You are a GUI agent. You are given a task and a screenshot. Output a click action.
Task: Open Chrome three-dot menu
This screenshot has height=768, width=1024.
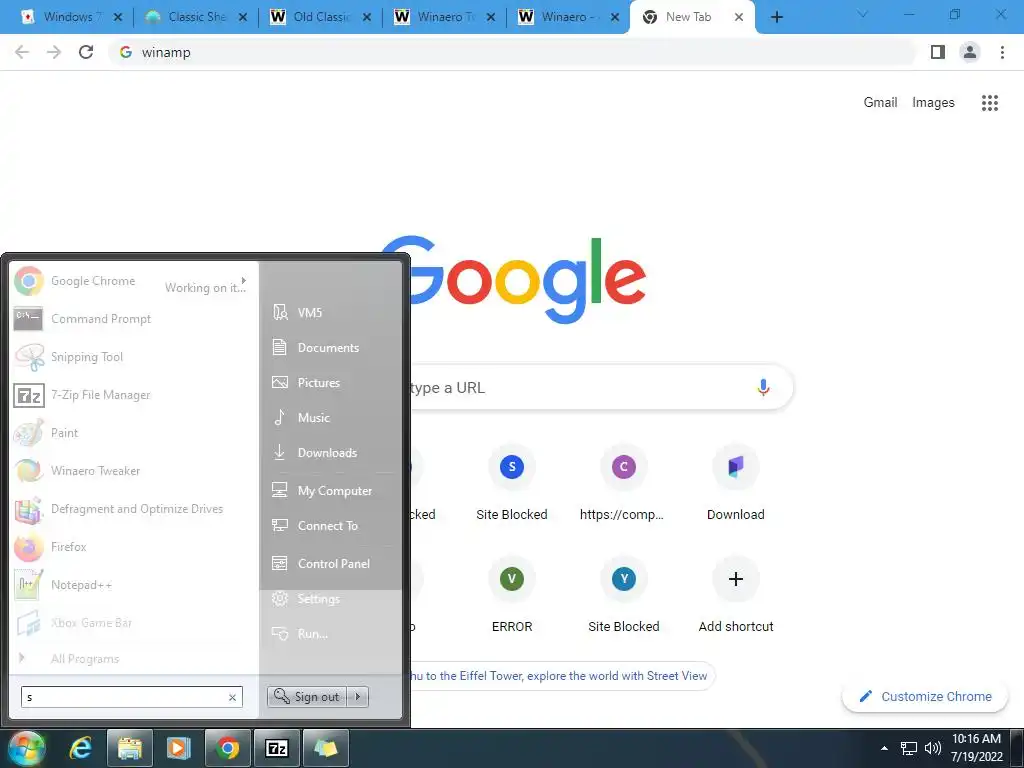click(1002, 52)
